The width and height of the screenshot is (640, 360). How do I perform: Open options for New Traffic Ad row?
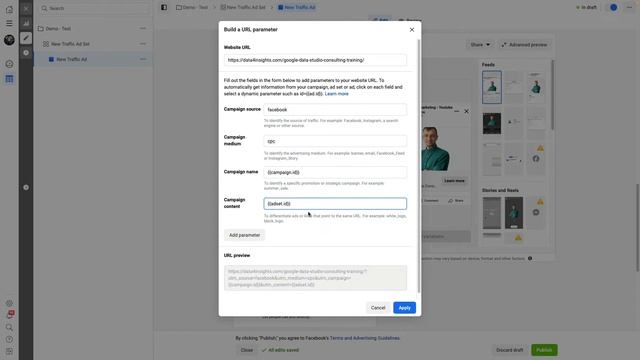[x=142, y=59]
